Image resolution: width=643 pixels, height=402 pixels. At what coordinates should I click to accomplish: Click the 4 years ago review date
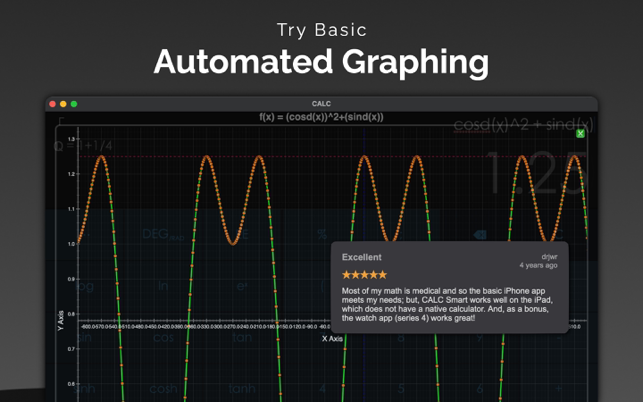tap(538, 265)
